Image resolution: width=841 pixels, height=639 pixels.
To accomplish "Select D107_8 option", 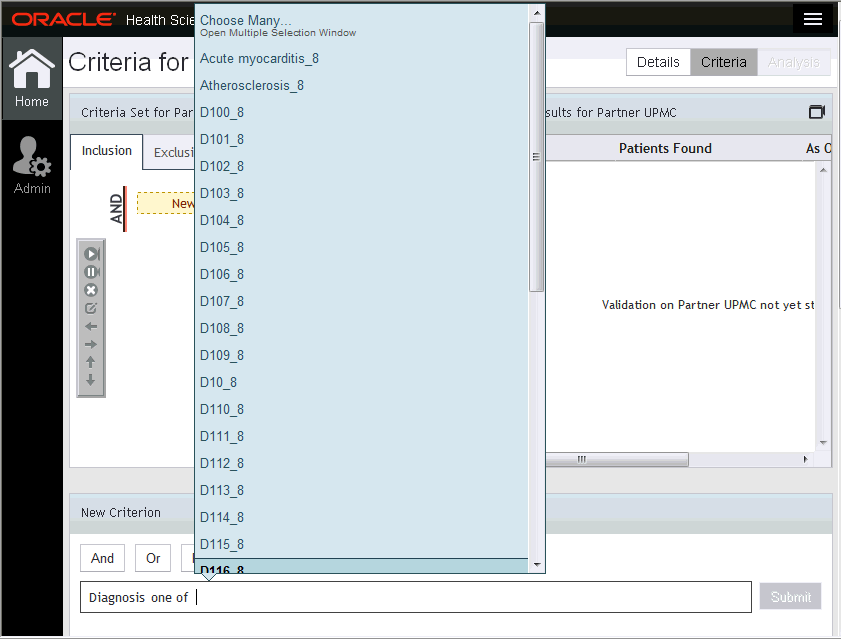I will click(x=362, y=302).
